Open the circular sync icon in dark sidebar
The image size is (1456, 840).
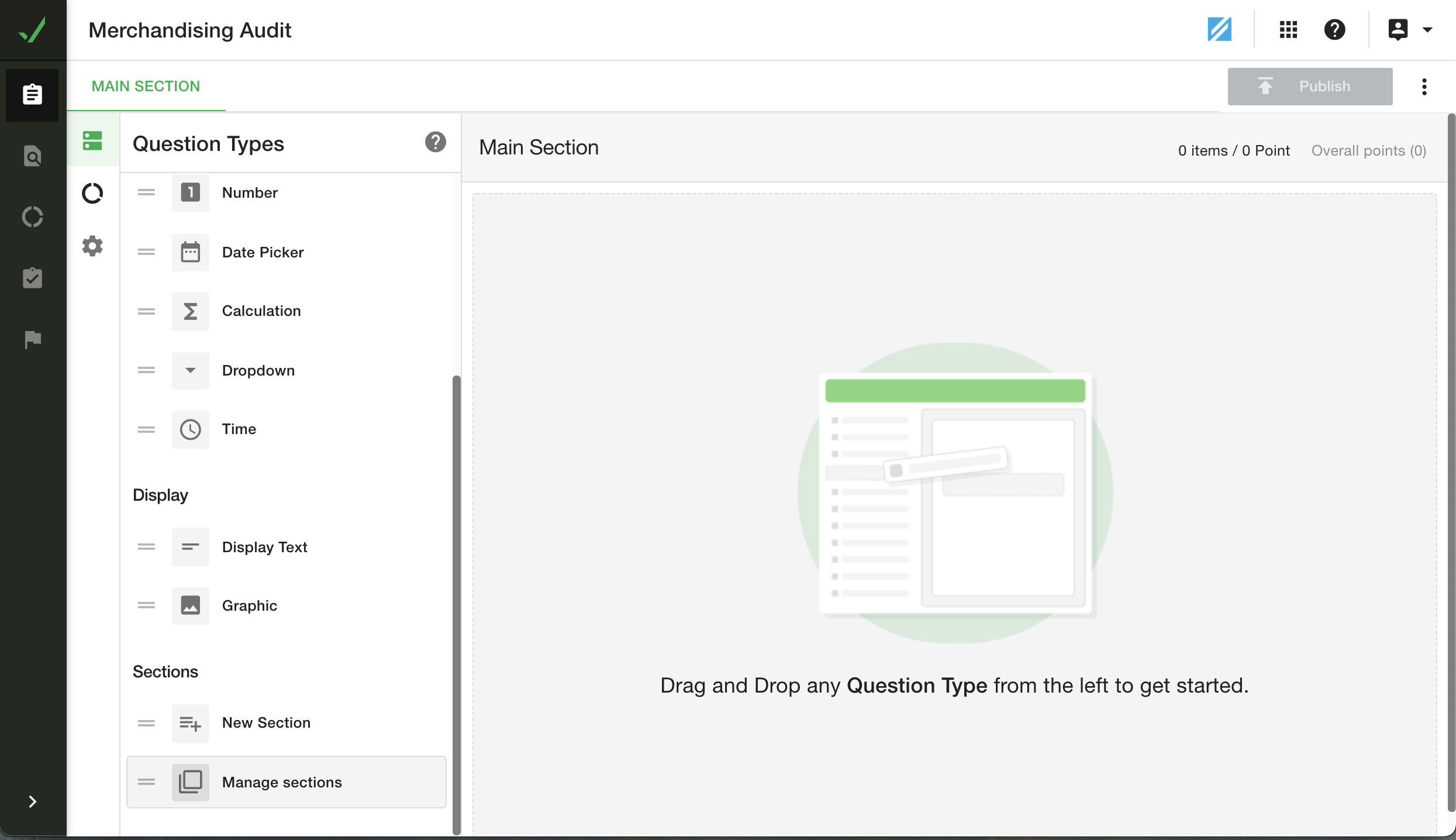pyautogui.click(x=32, y=217)
